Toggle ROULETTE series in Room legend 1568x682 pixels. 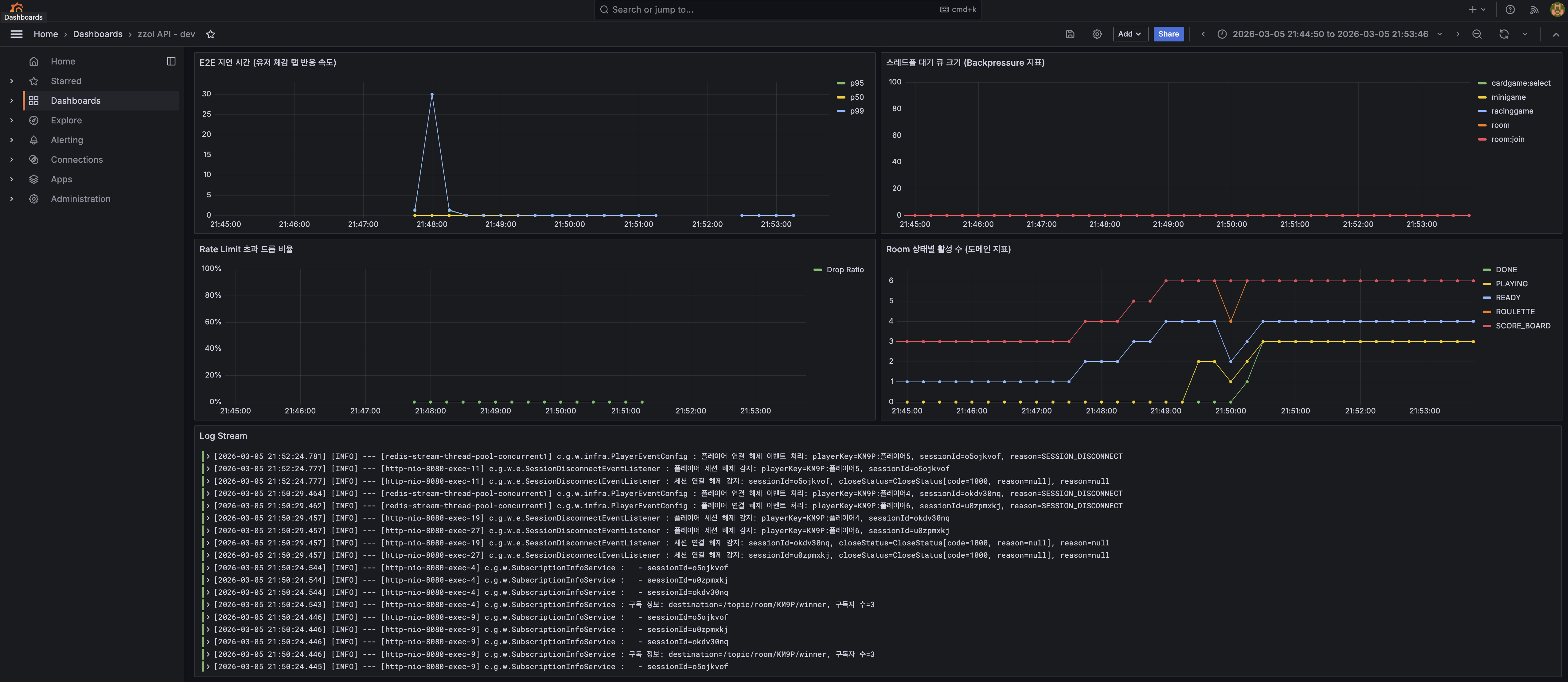pyautogui.click(x=1515, y=312)
